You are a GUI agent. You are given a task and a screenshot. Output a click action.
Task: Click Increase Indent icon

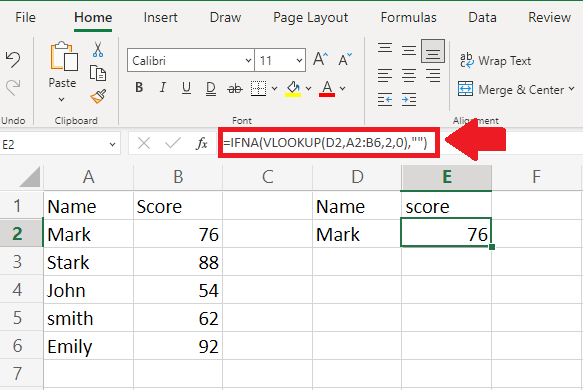click(409, 100)
